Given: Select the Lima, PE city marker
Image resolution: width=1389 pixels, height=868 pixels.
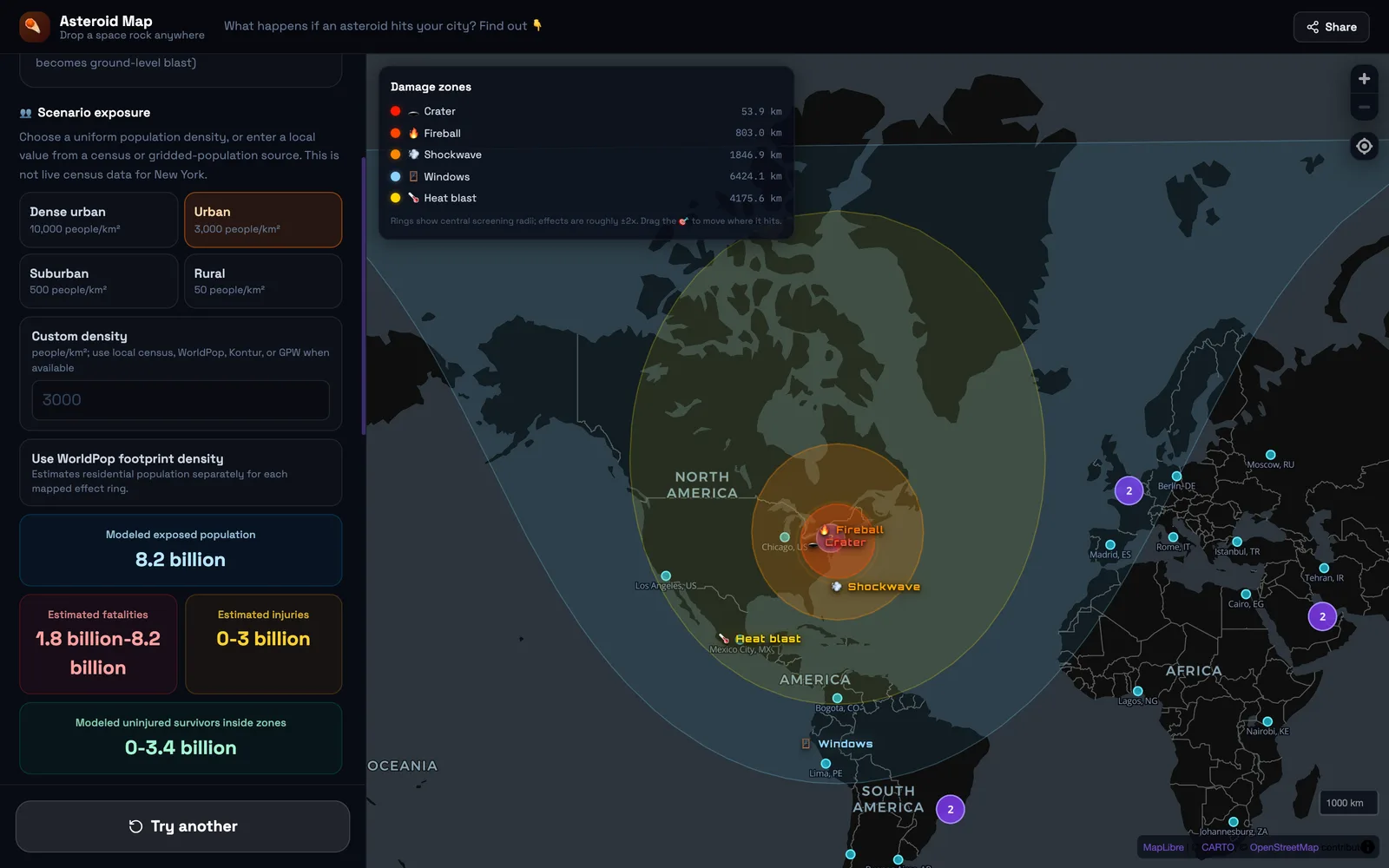Looking at the screenshot, I should (826, 764).
